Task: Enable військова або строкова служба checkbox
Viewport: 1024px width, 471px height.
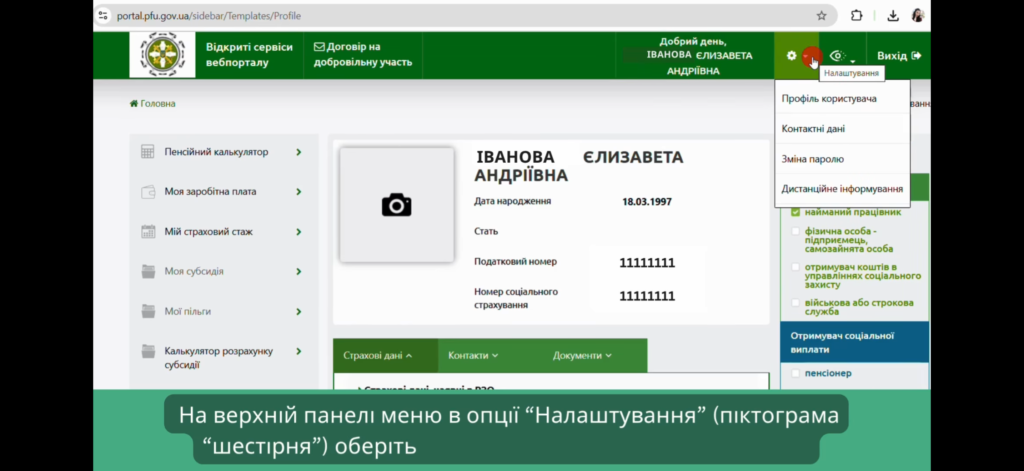Action: pyautogui.click(x=796, y=302)
